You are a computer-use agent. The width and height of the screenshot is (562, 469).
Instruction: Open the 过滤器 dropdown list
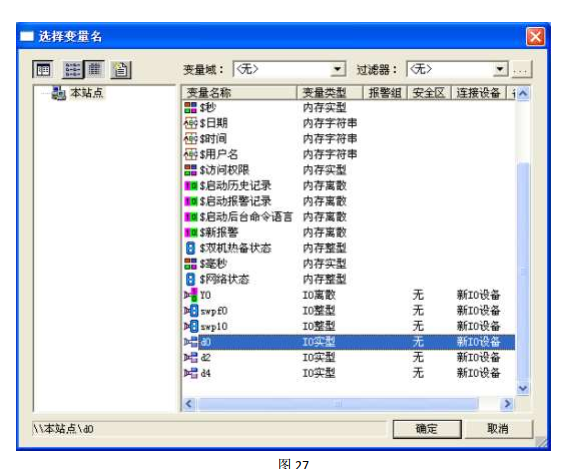[x=500, y=69]
